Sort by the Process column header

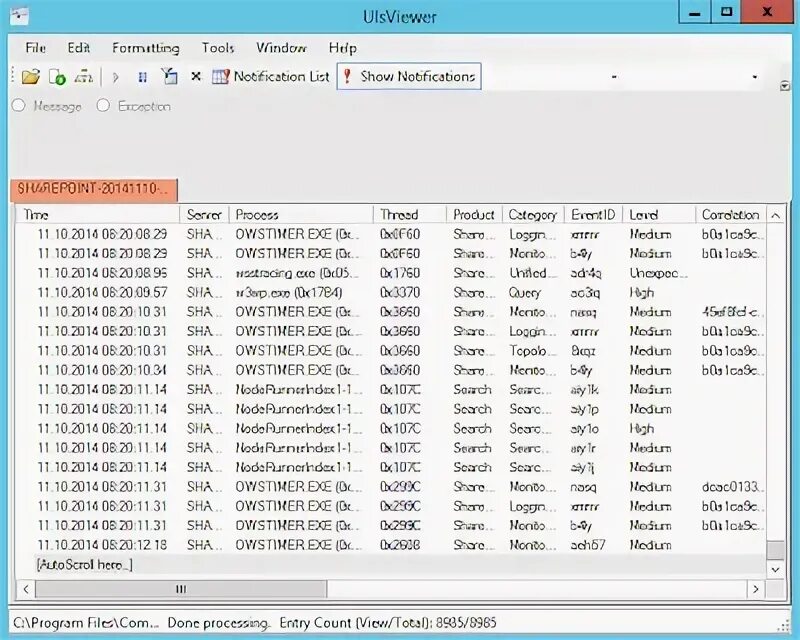[x=301, y=214]
